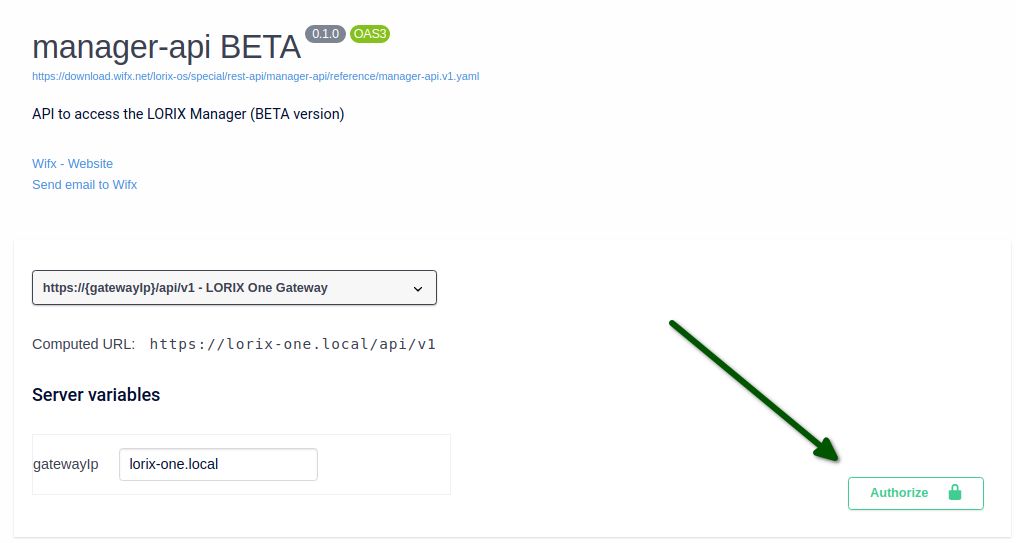The height and width of the screenshot is (543, 1016).
Task: Focus the gatewayIp input field
Action: coord(218,464)
